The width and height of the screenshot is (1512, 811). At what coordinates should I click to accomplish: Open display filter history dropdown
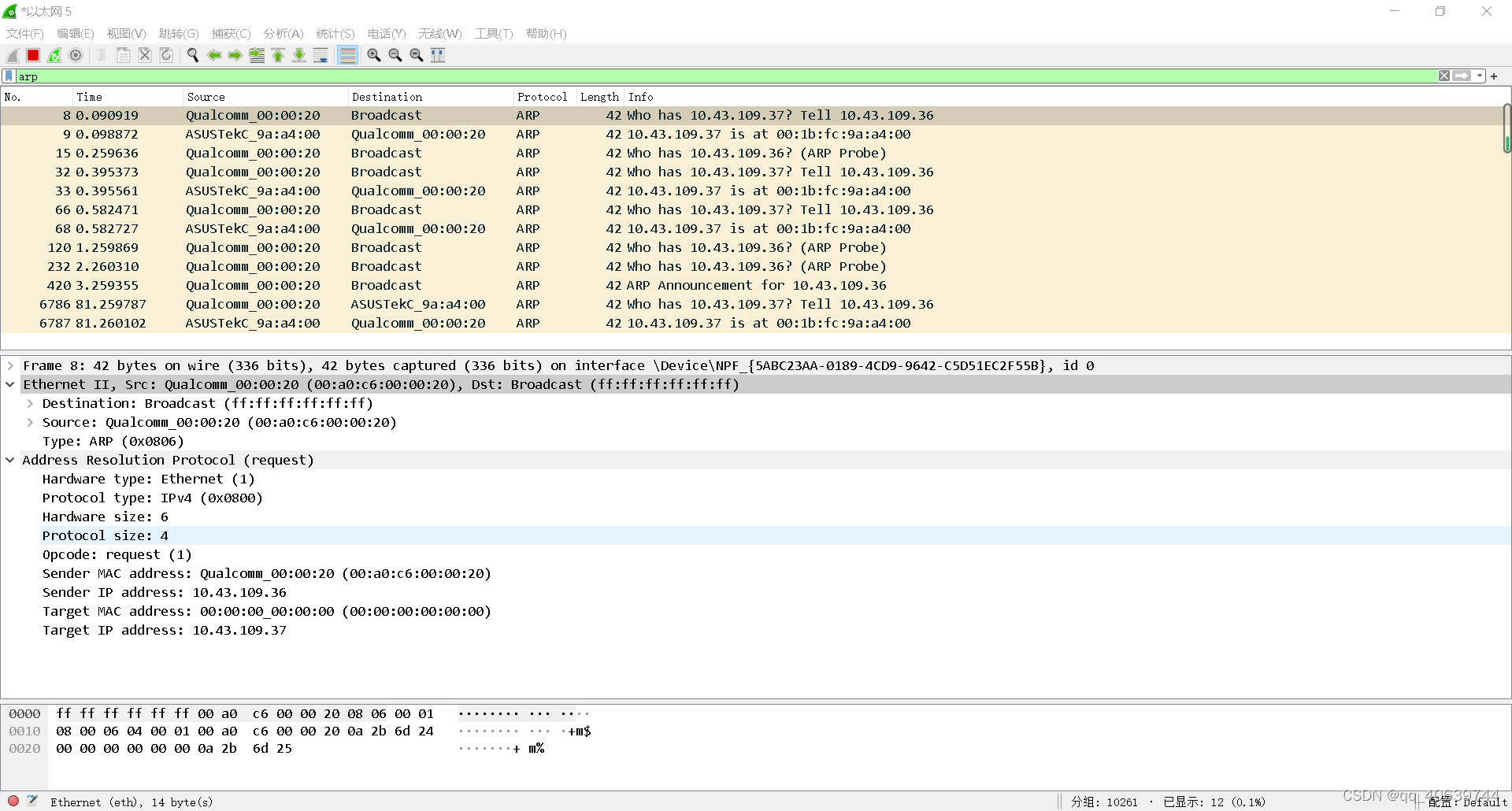pos(1480,76)
